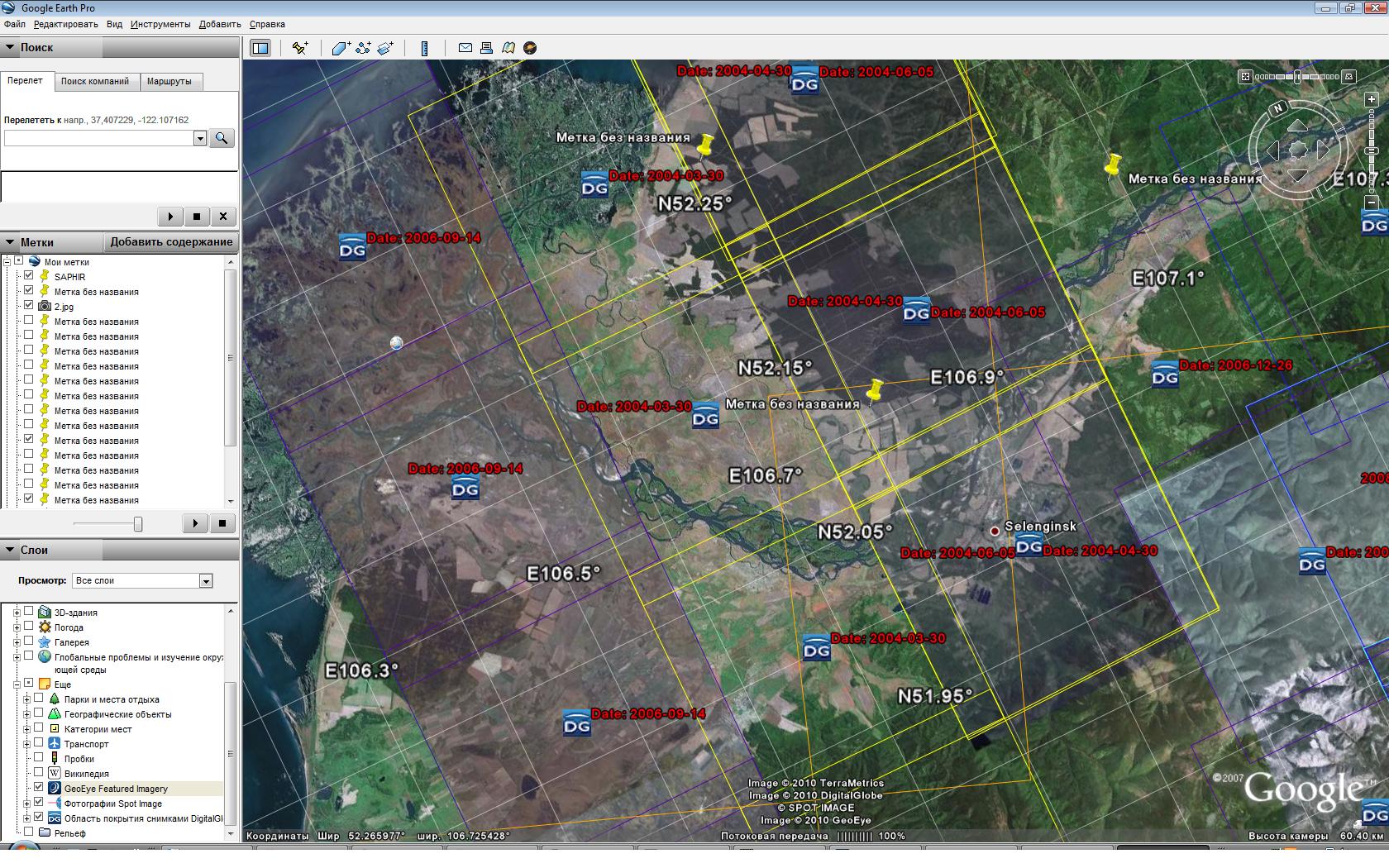This screenshot has height=868, width=1389.
Task: Click the Добавить содержание button
Action: pyautogui.click(x=171, y=242)
